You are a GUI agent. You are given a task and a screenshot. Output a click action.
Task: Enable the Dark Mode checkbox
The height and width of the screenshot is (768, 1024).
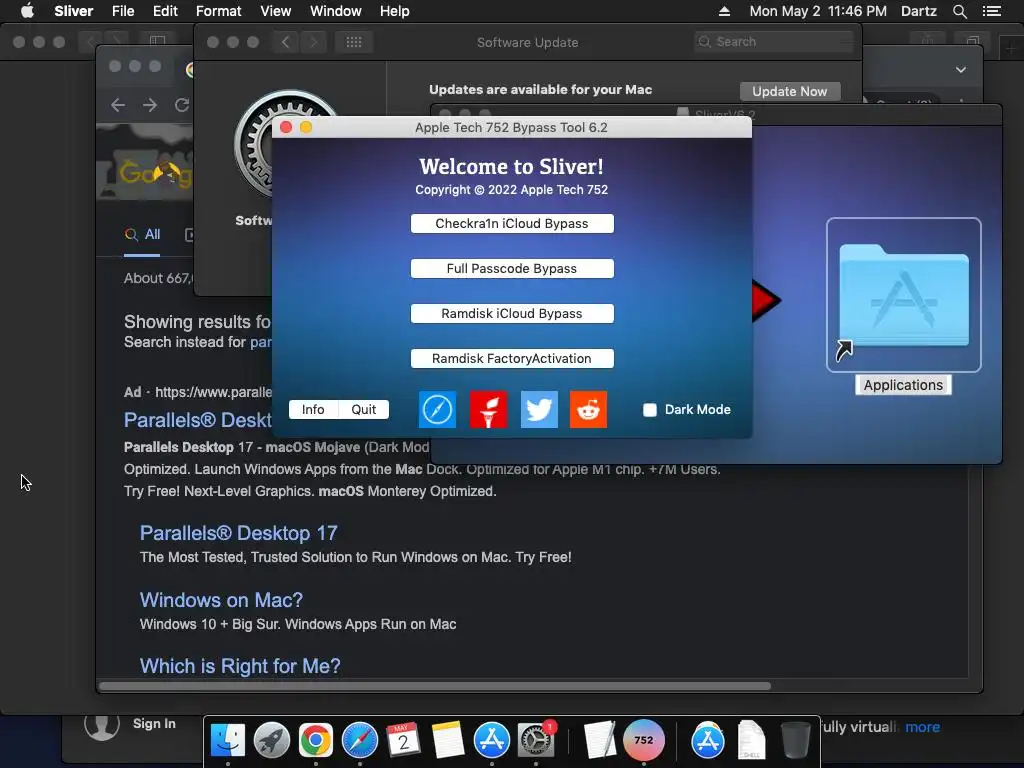pyautogui.click(x=650, y=409)
